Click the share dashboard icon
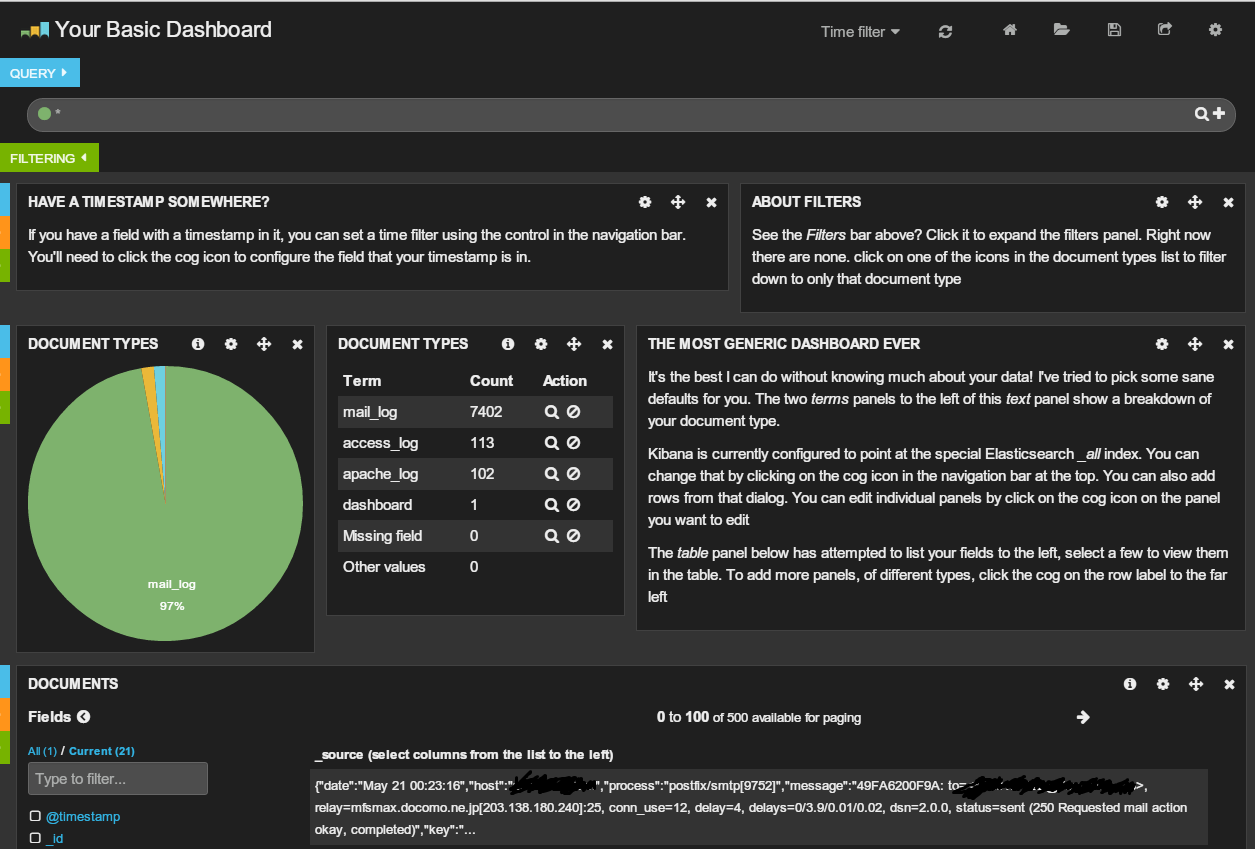Screen dimensions: 1255x849 coord(1165,31)
